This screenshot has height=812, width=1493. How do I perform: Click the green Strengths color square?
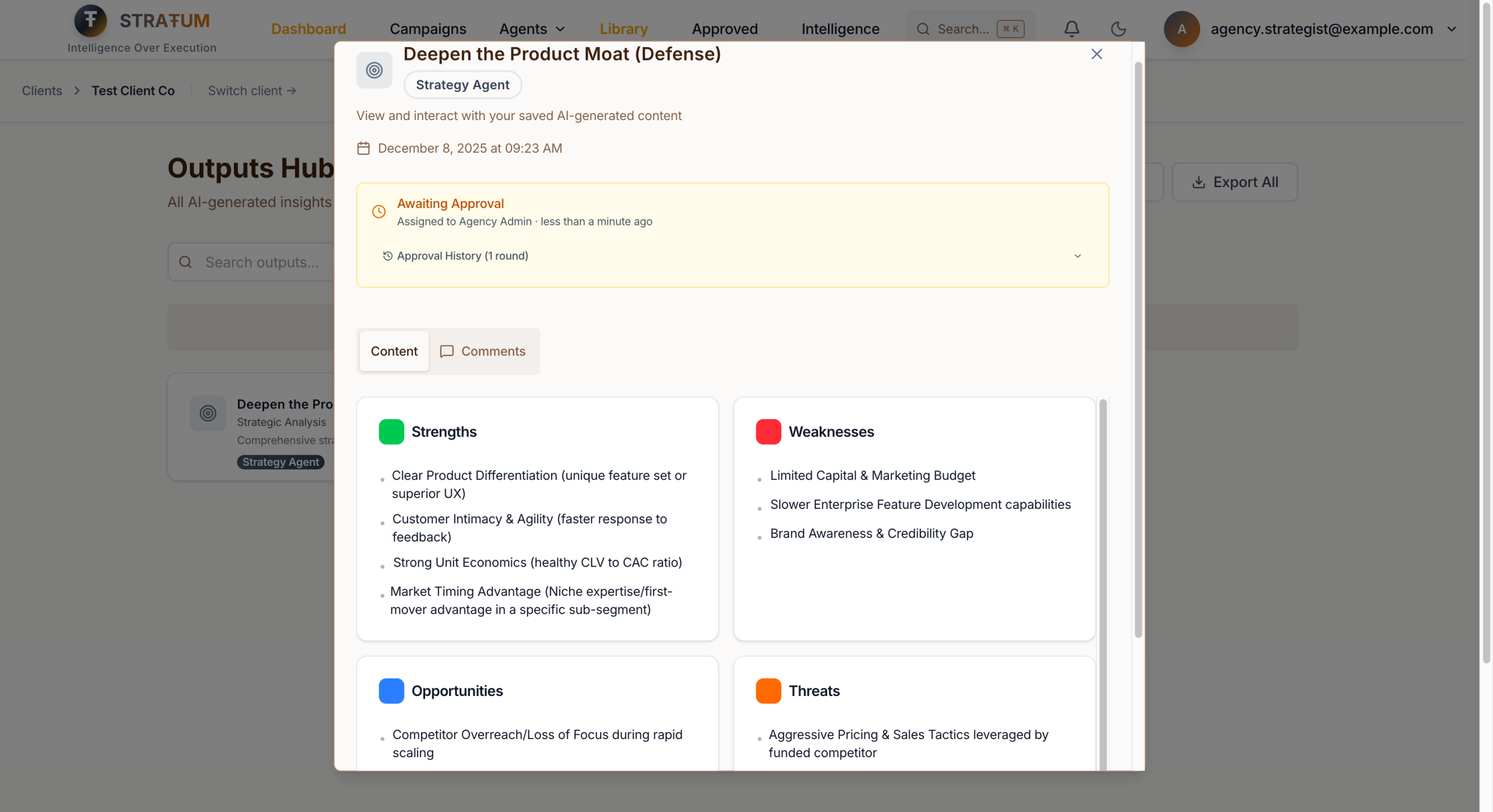[x=391, y=432]
